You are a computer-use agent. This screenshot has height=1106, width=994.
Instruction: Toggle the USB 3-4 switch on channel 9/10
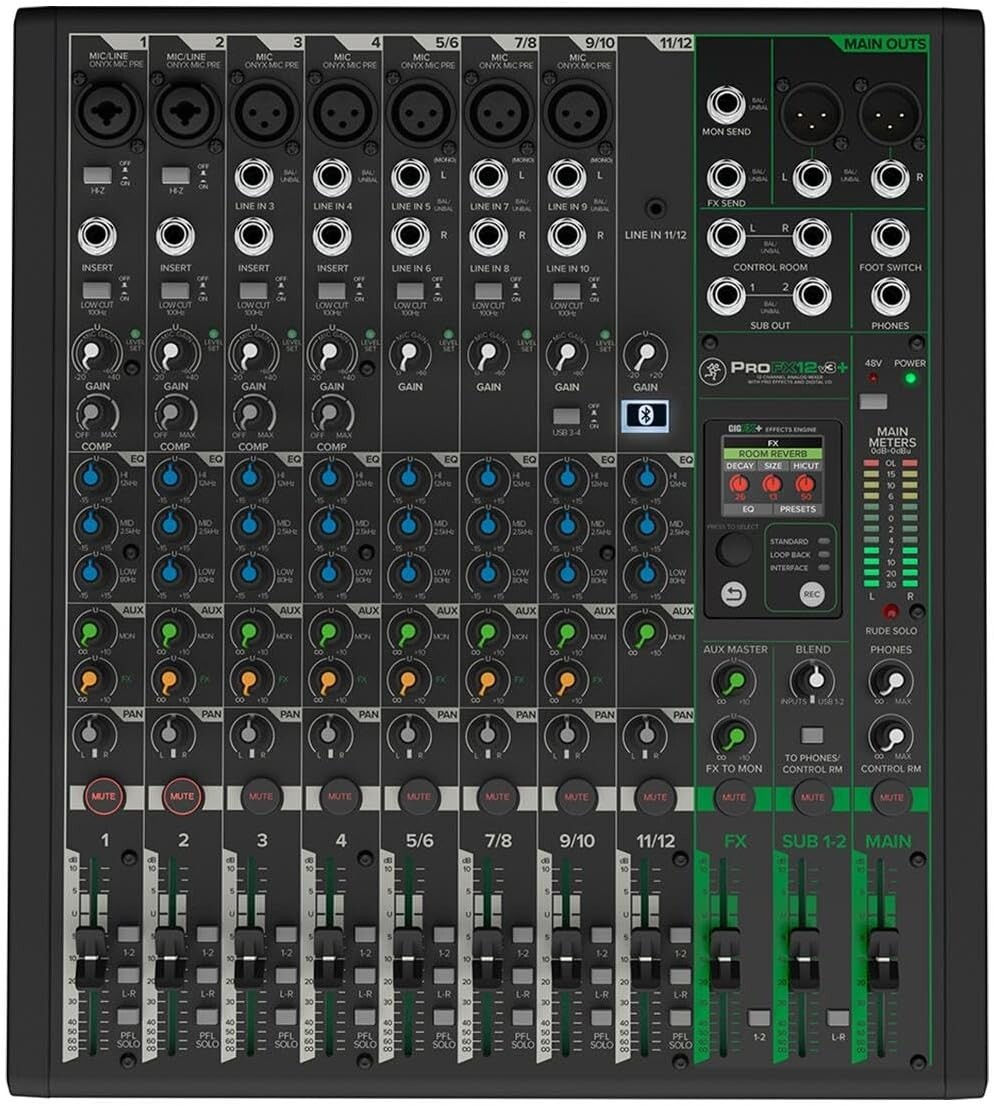(x=566, y=416)
